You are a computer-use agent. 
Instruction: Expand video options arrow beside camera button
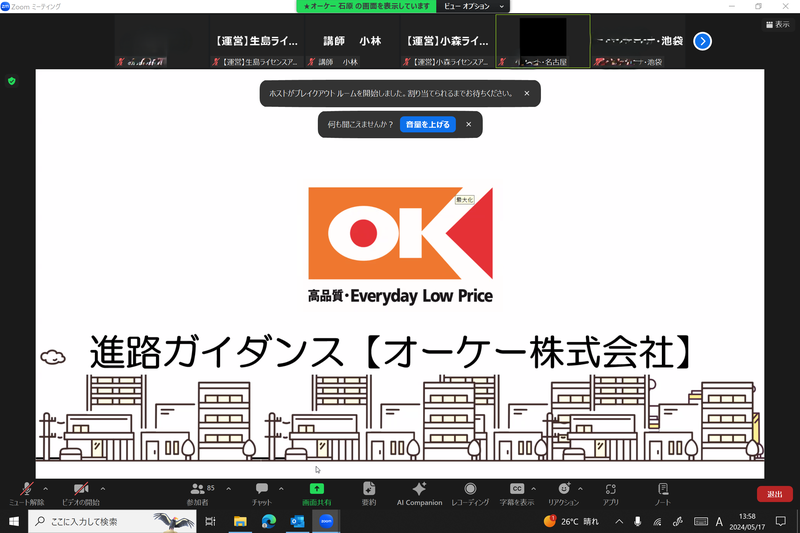(x=103, y=489)
